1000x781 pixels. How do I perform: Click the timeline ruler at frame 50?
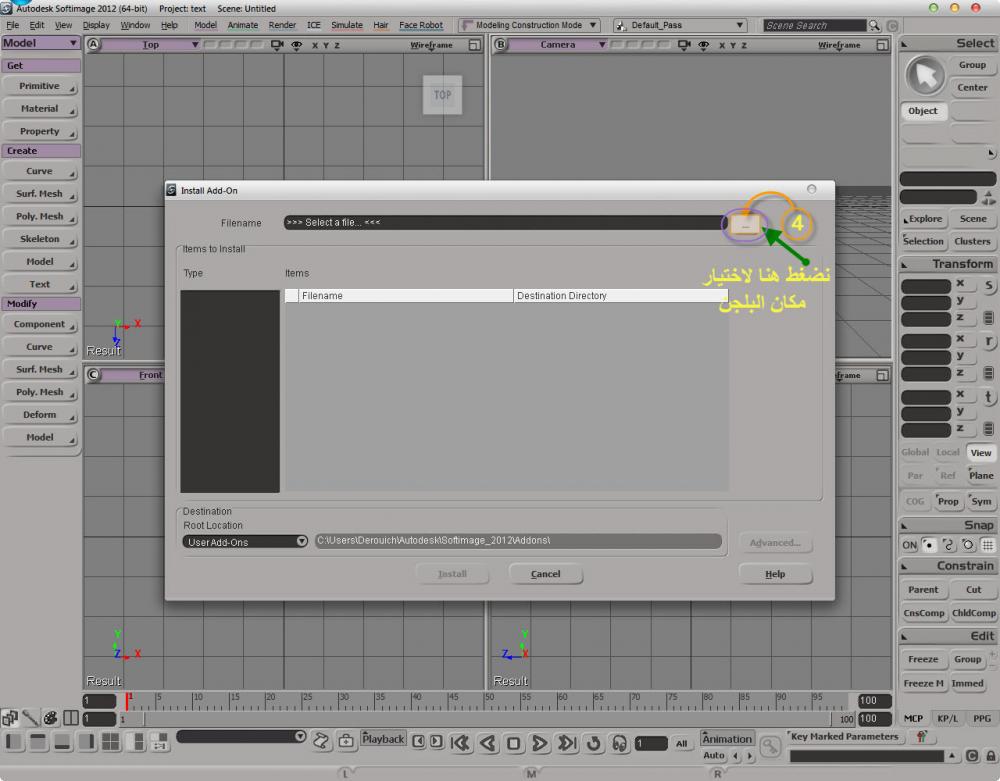point(487,701)
